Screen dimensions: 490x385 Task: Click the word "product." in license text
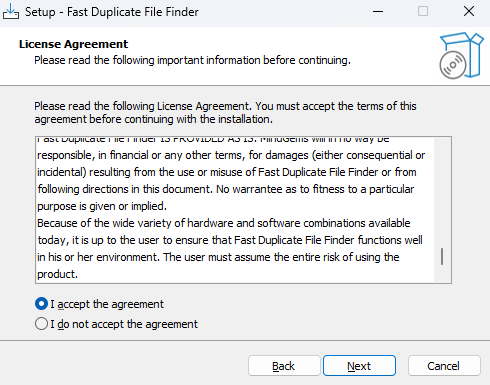click(x=57, y=274)
